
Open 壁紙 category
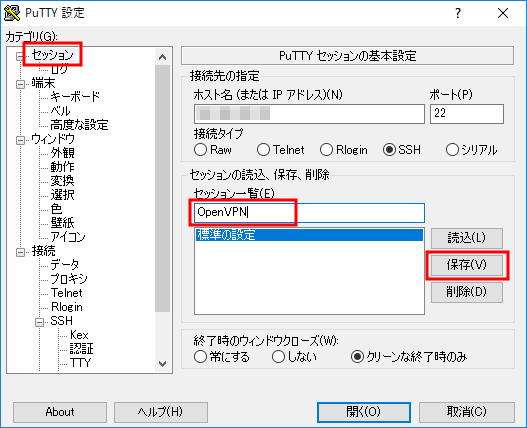[63, 223]
